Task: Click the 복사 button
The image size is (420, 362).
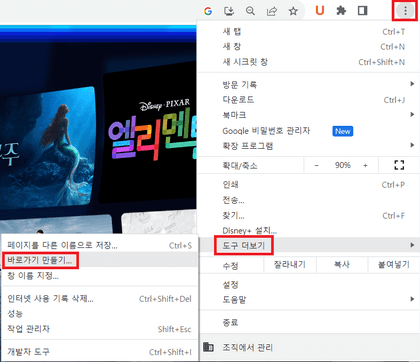Action: [342, 265]
